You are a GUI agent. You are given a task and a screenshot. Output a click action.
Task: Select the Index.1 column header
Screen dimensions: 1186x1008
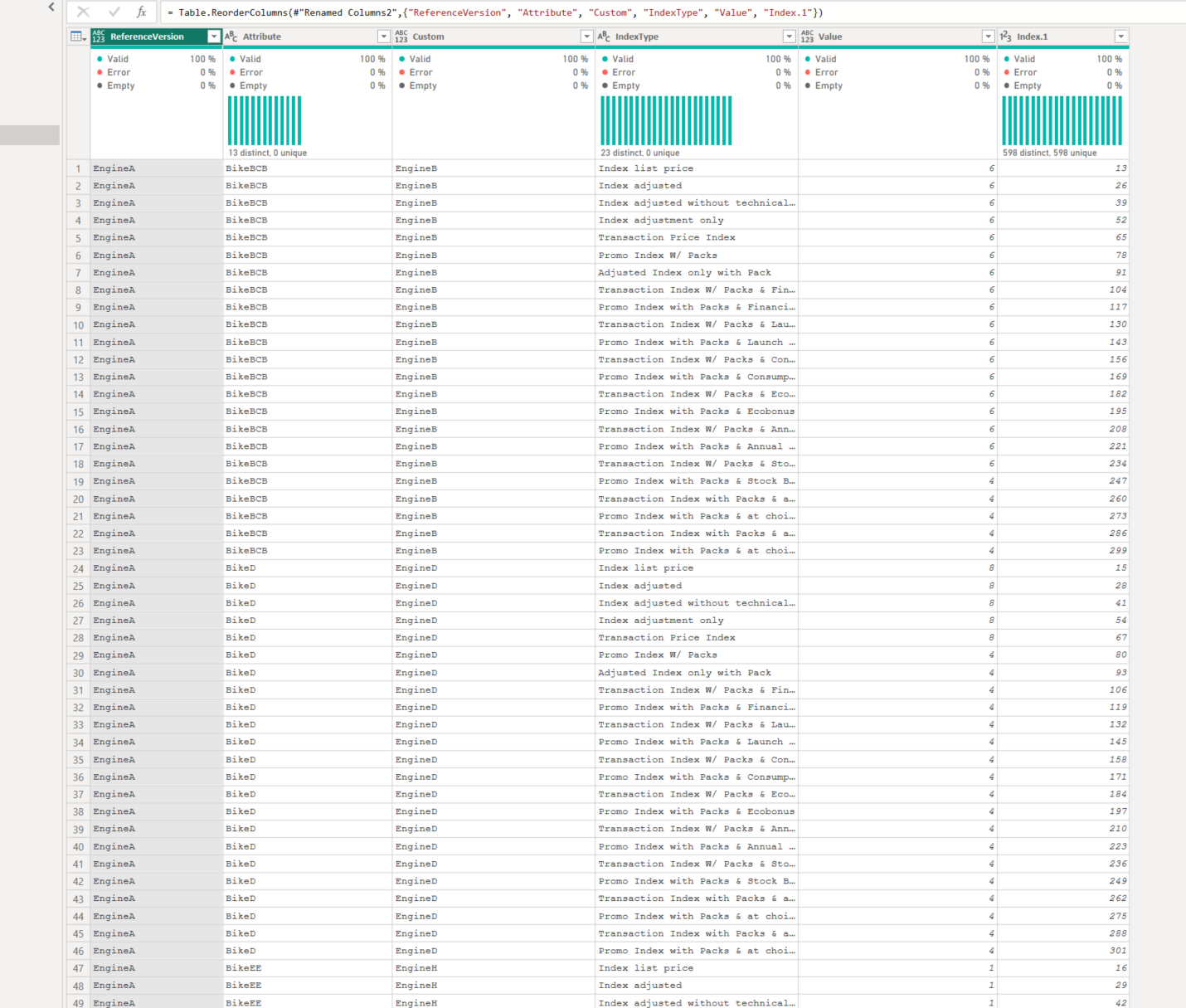[x=1062, y=37]
